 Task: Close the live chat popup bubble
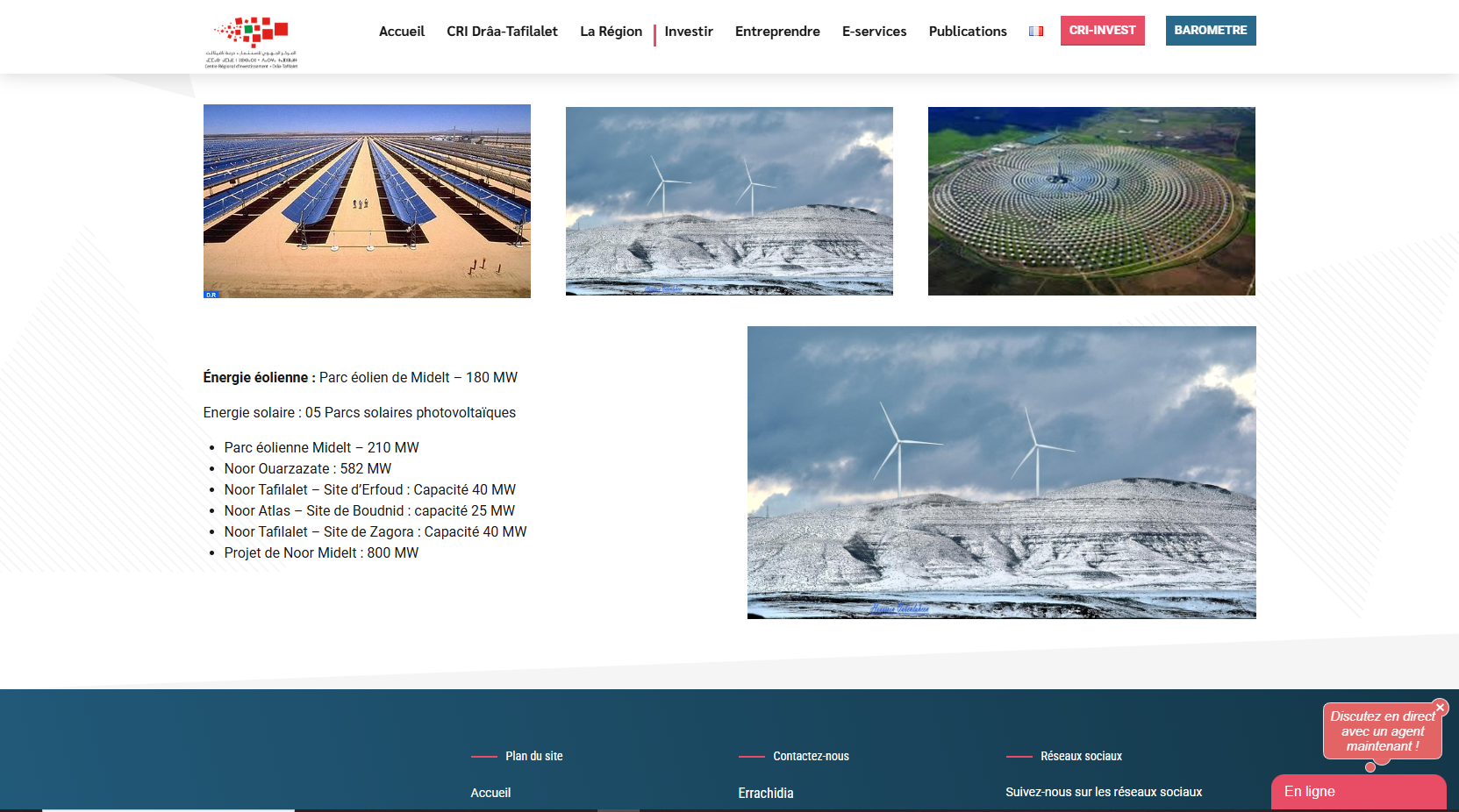1440,707
